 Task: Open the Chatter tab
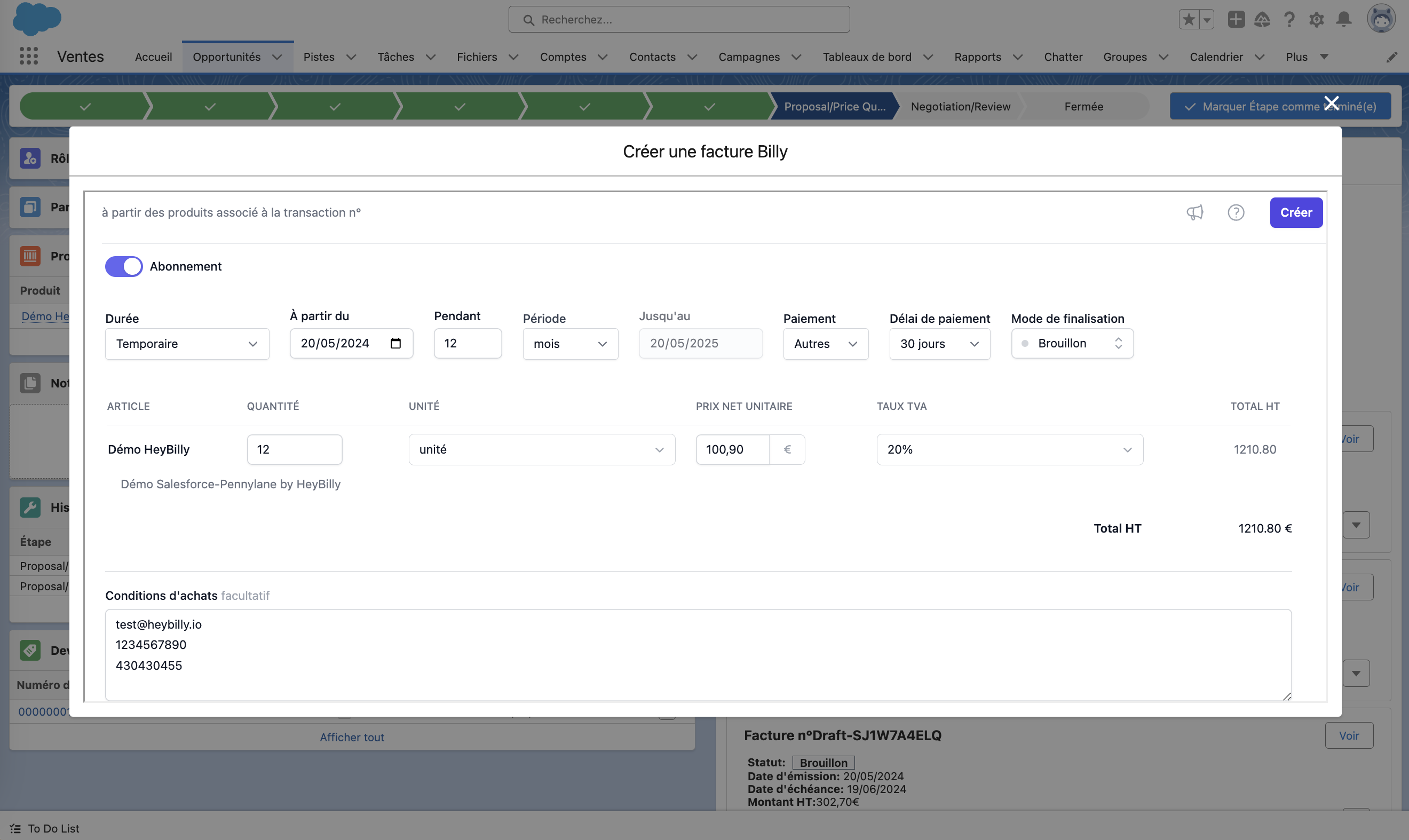1063,57
